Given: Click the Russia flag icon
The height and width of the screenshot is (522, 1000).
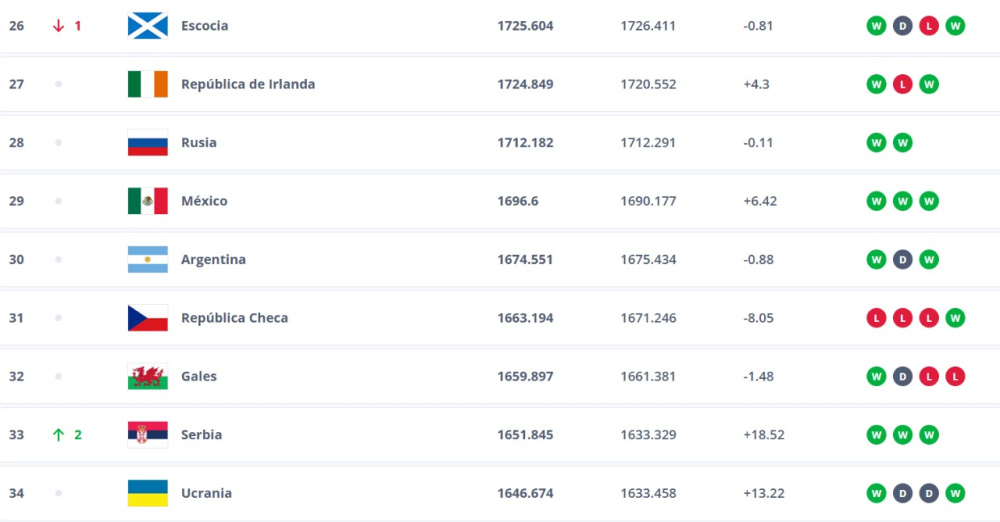Looking at the screenshot, I should [x=147, y=143].
